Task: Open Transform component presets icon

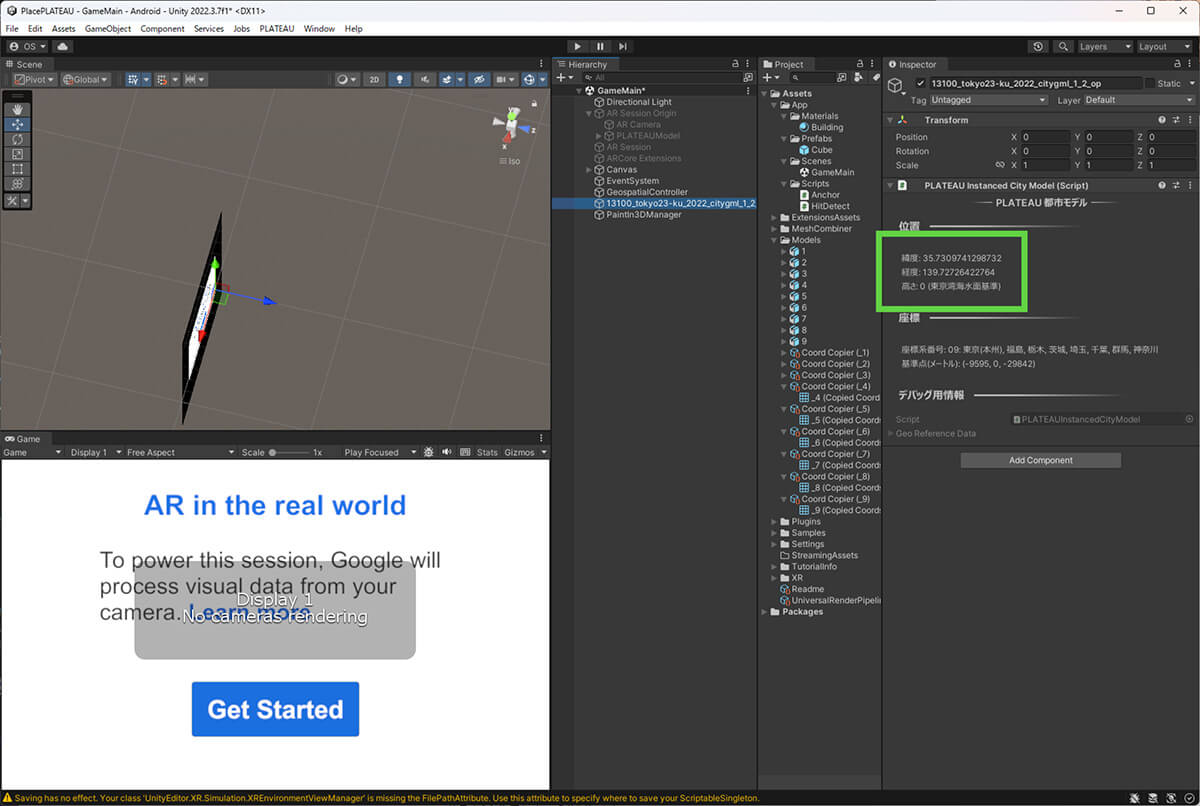Action: 1176,120
